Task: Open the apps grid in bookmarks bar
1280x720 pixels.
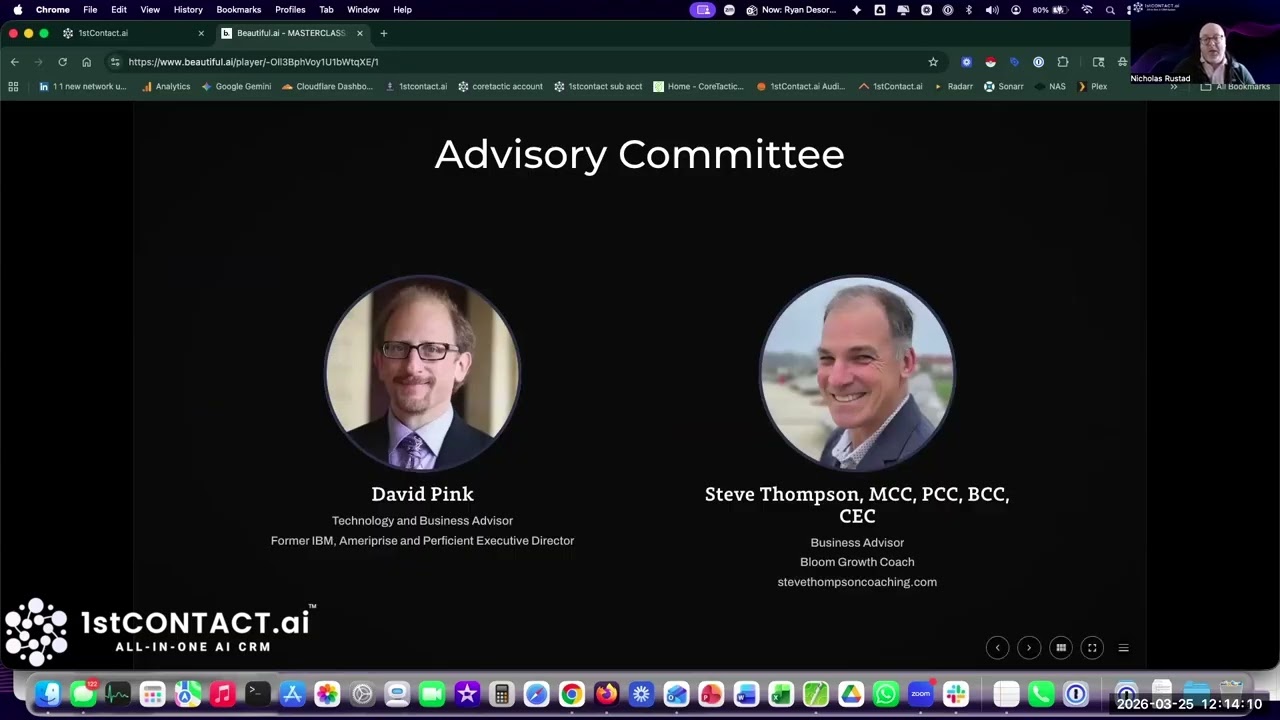Action: 13,87
